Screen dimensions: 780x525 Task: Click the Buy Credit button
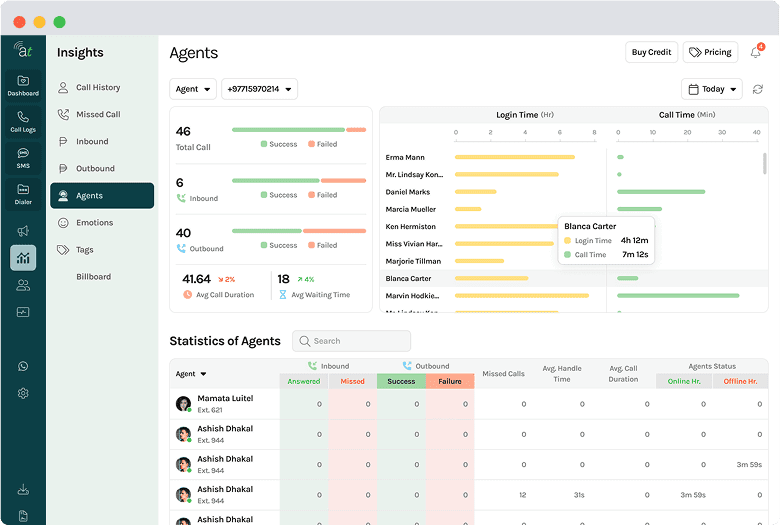651,52
